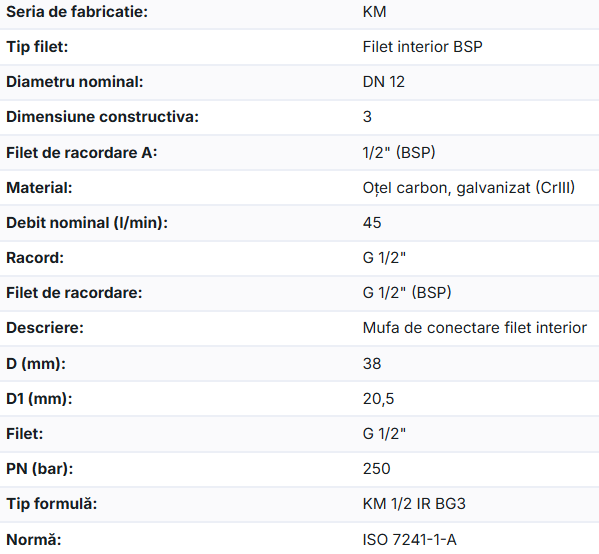
Task: Select the nominal flow value 45
Action: tap(372, 223)
